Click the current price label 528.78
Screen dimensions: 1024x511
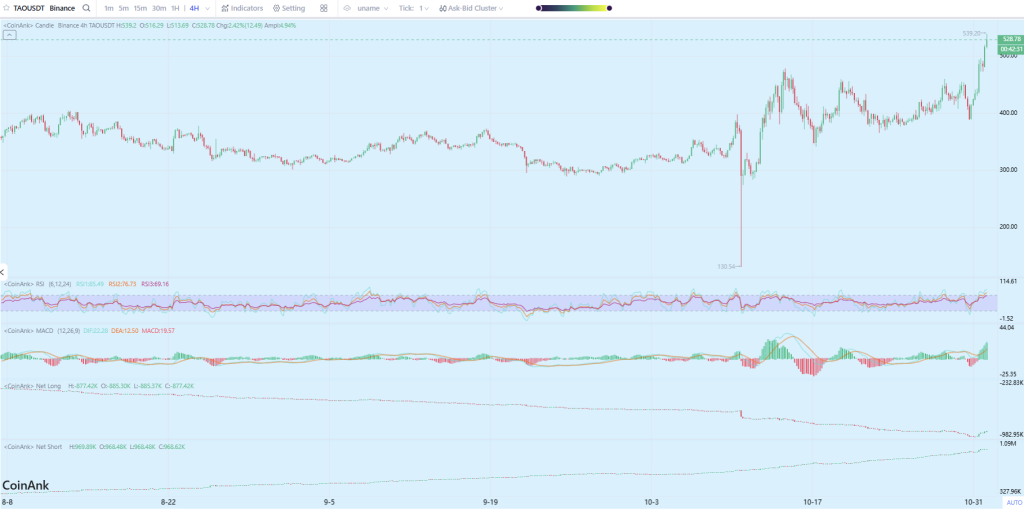pos(1009,39)
